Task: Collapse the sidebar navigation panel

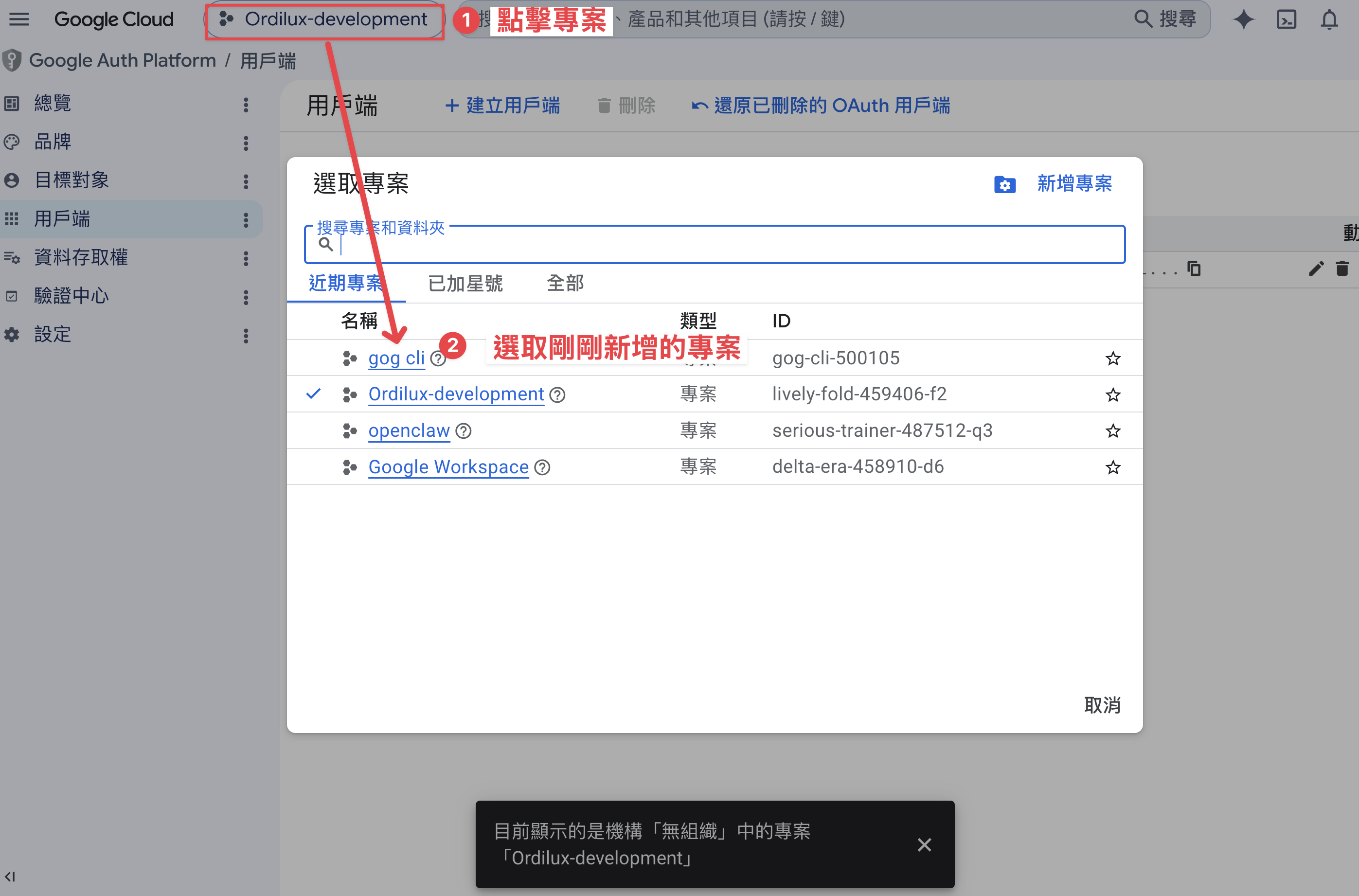Action: pos(10,876)
